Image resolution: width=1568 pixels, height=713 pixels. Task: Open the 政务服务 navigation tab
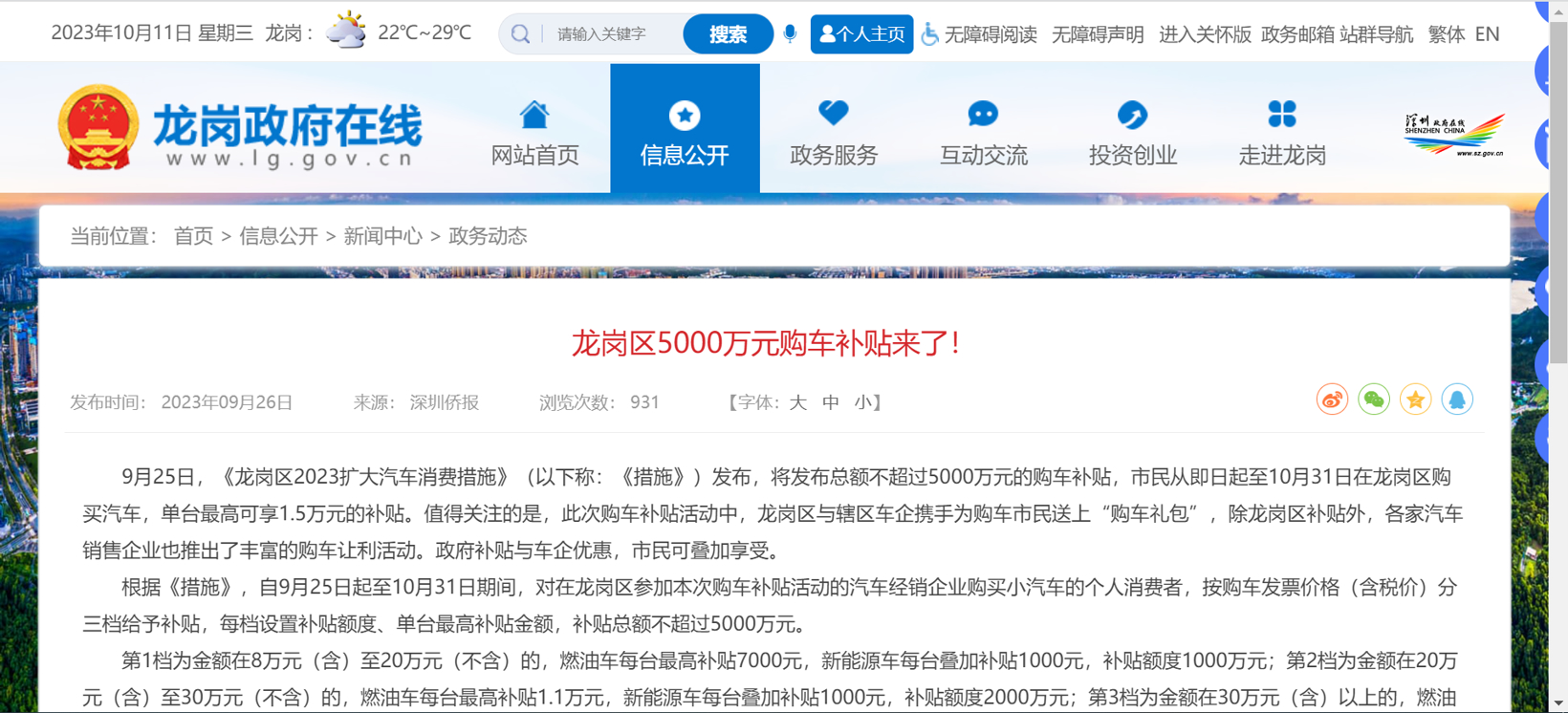coord(834,130)
